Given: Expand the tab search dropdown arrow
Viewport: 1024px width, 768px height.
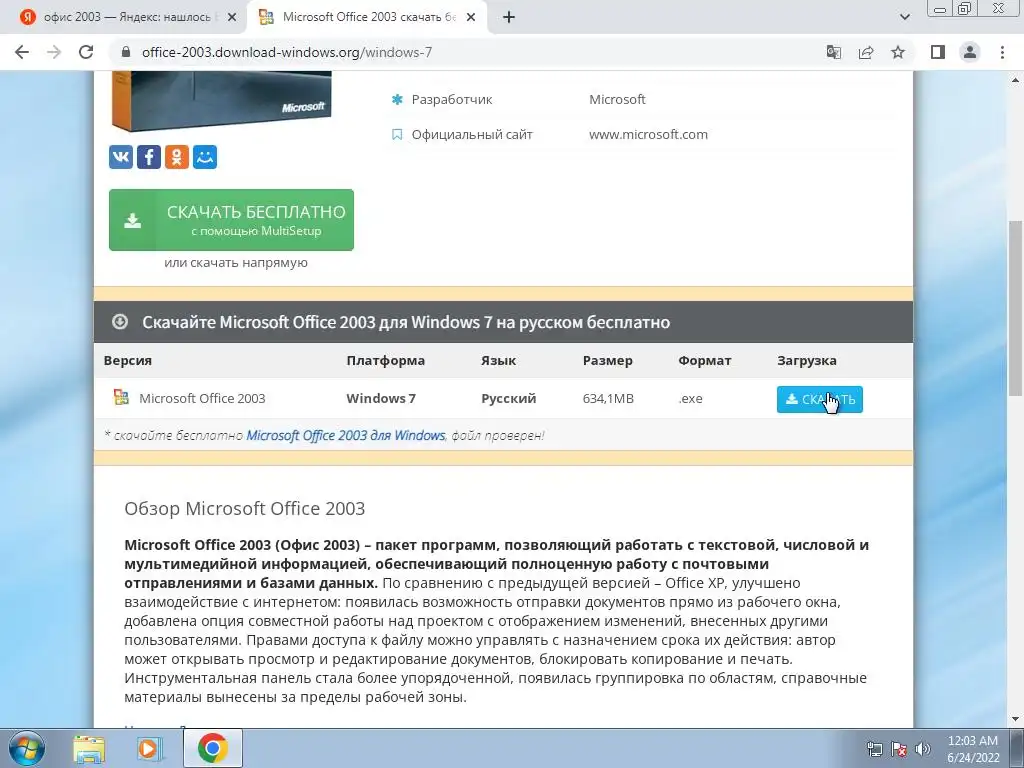Looking at the screenshot, I should 904,17.
